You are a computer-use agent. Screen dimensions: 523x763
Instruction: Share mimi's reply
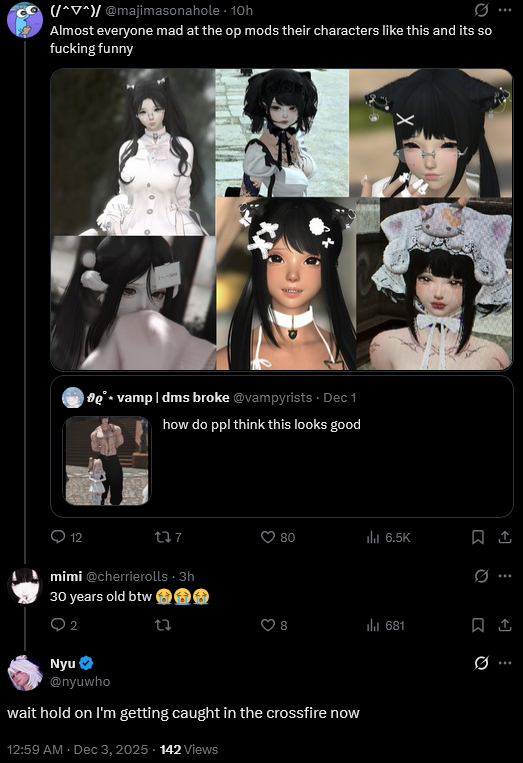(x=505, y=625)
